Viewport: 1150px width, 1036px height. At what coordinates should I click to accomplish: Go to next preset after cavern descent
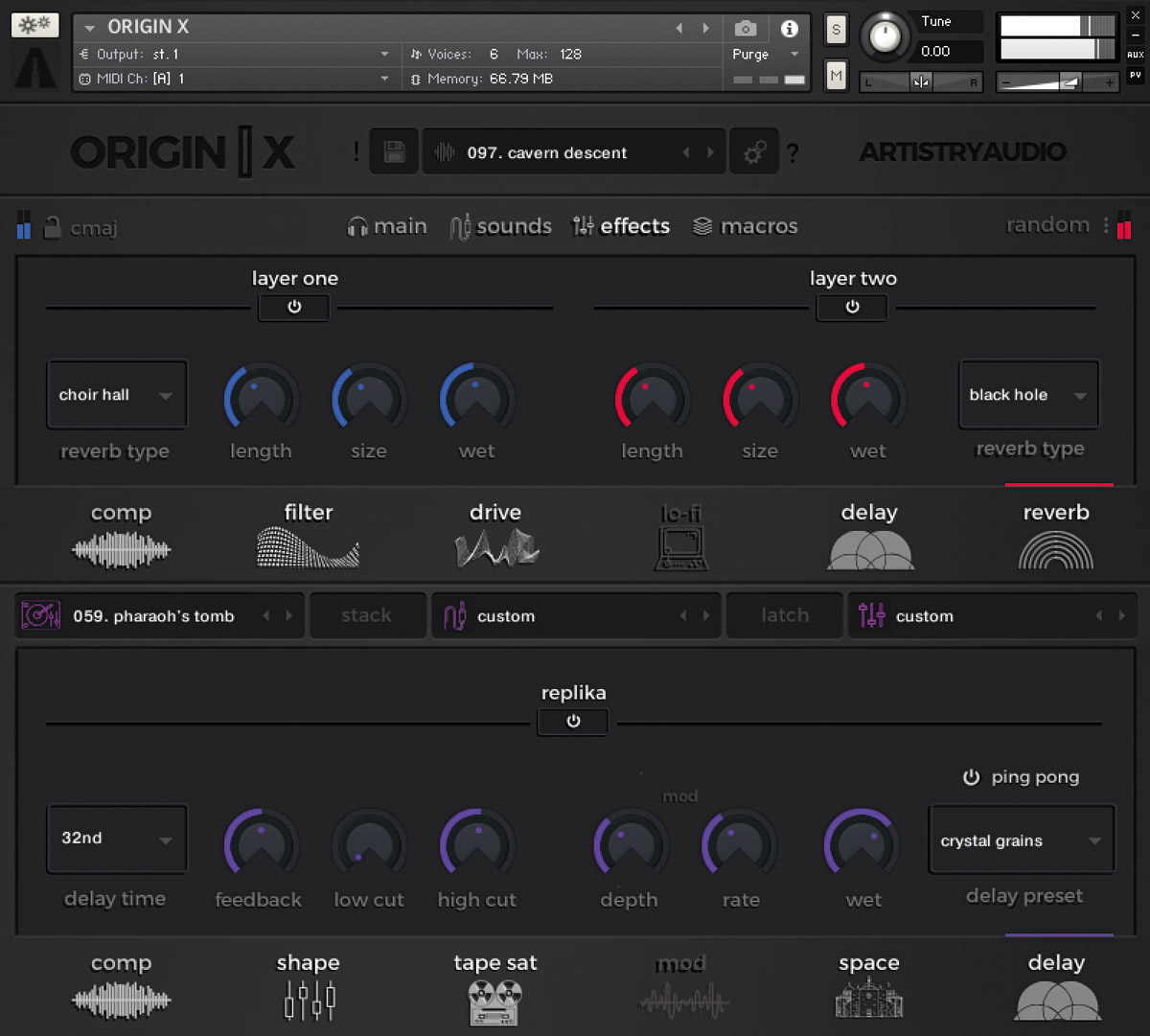pyautogui.click(x=710, y=153)
